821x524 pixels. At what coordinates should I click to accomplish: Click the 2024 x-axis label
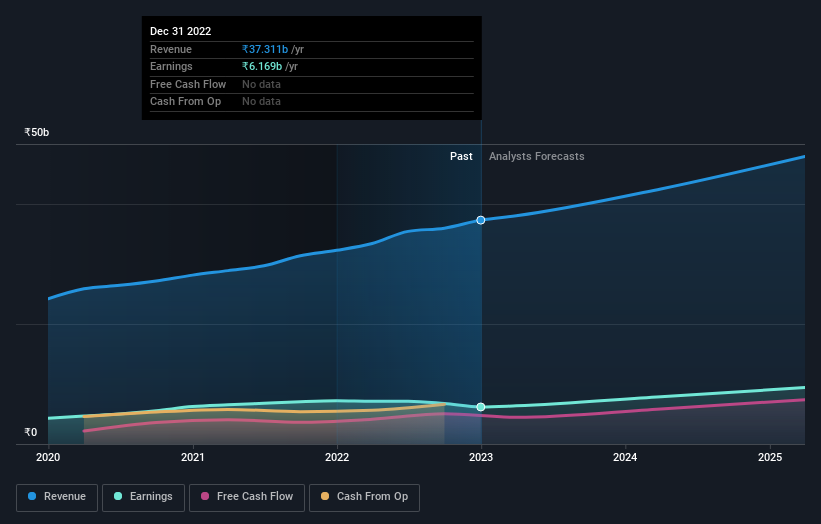625,457
